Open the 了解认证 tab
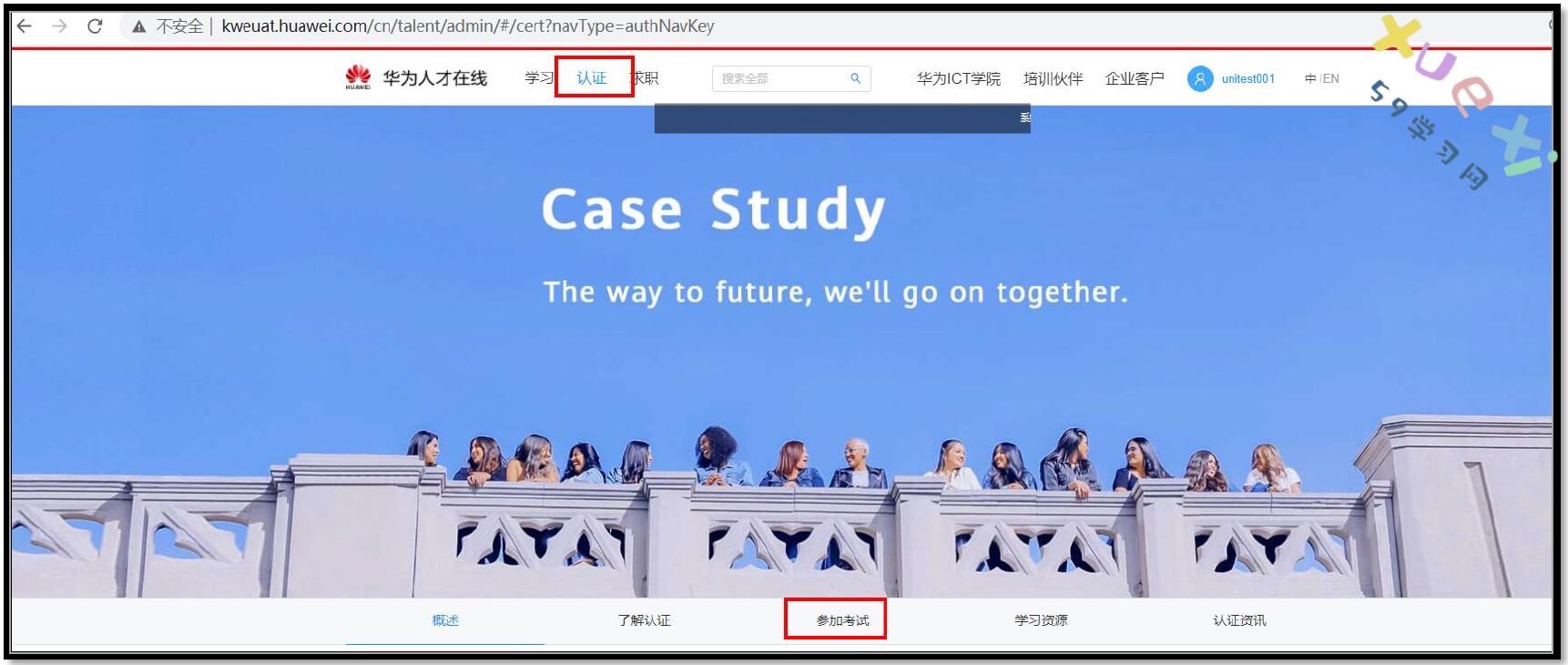 (x=644, y=620)
